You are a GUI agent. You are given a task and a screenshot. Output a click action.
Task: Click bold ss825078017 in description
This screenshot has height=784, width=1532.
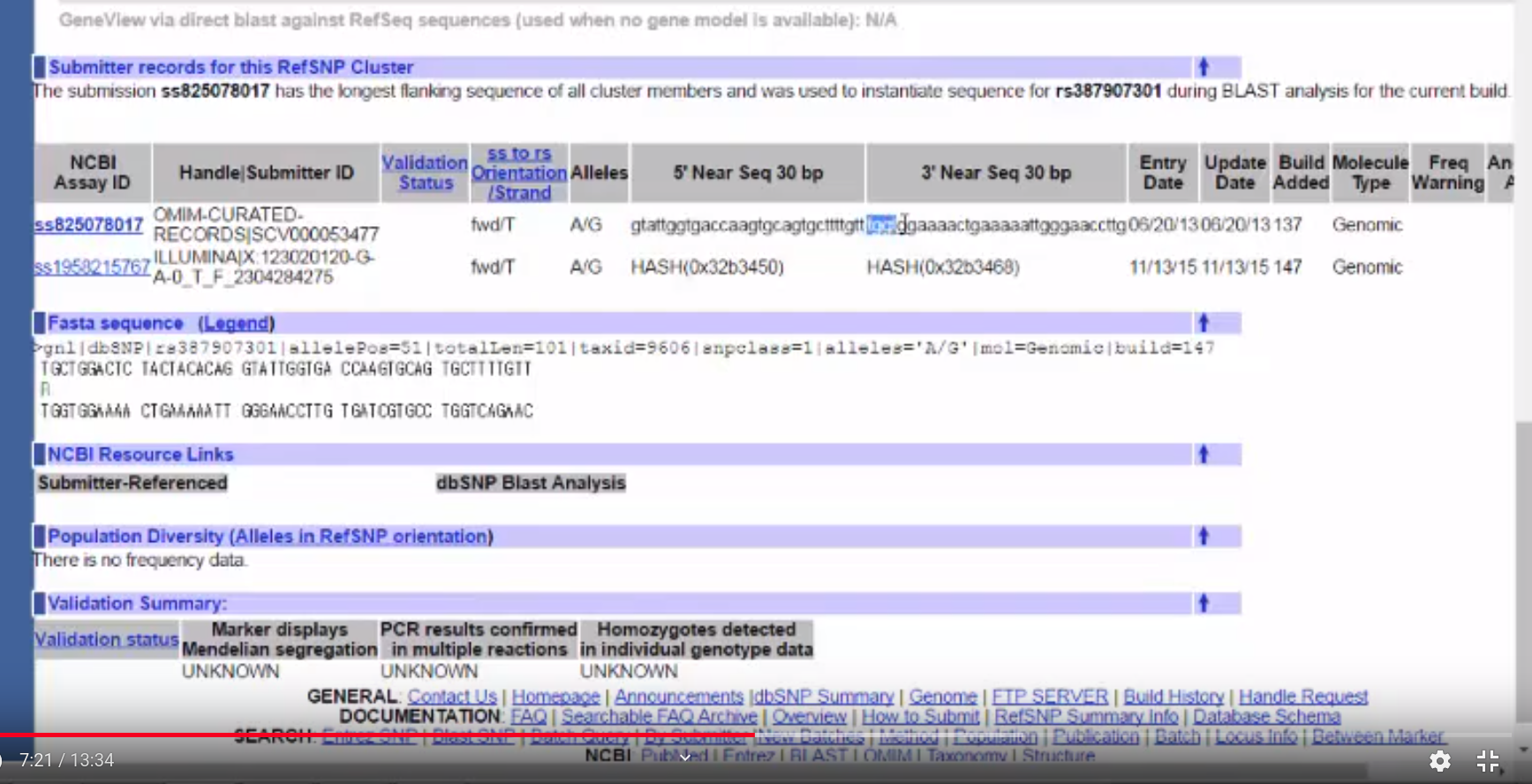(215, 91)
